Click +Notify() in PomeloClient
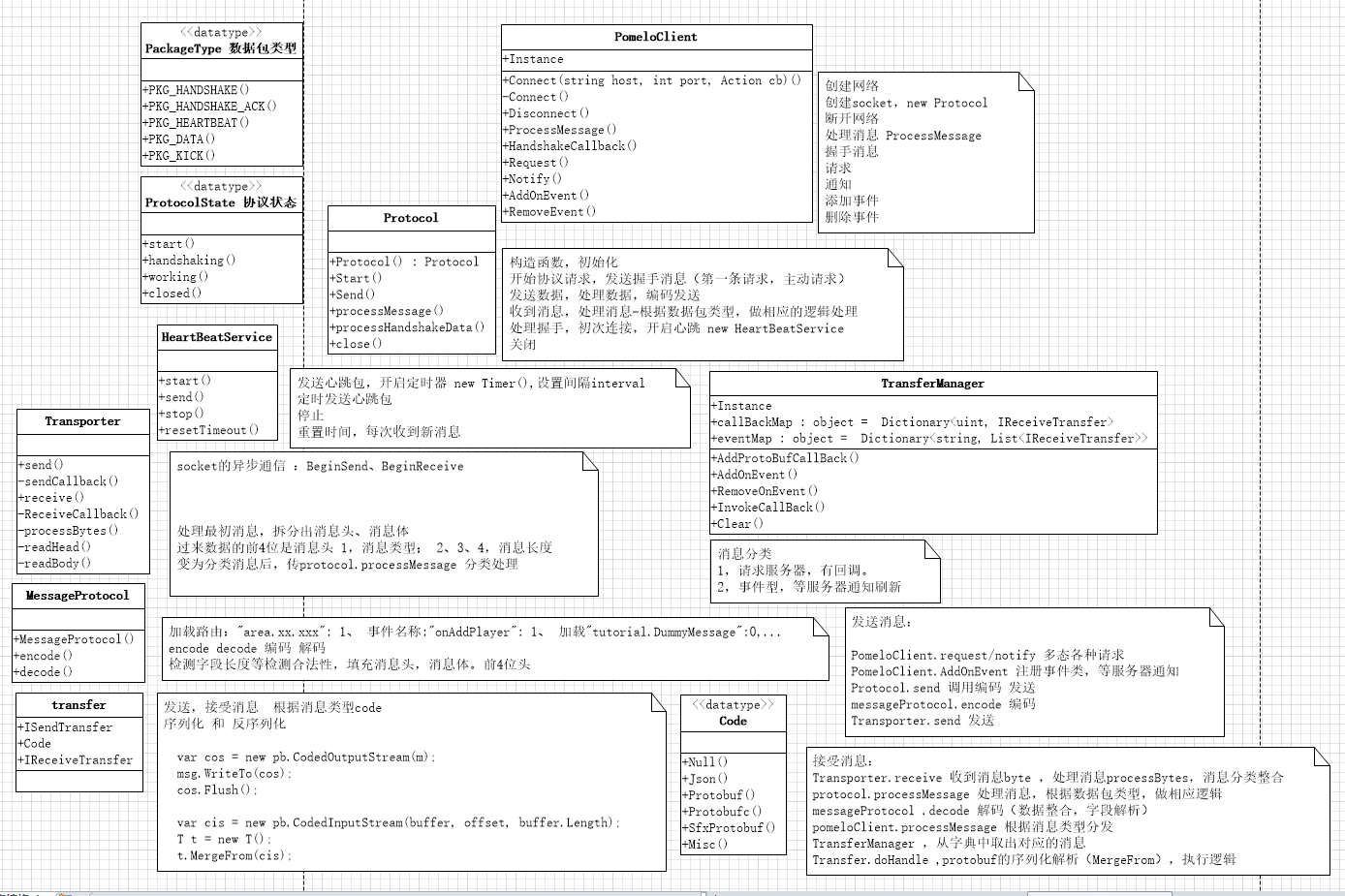Screen dimensions: 1345x896 coord(533,179)
